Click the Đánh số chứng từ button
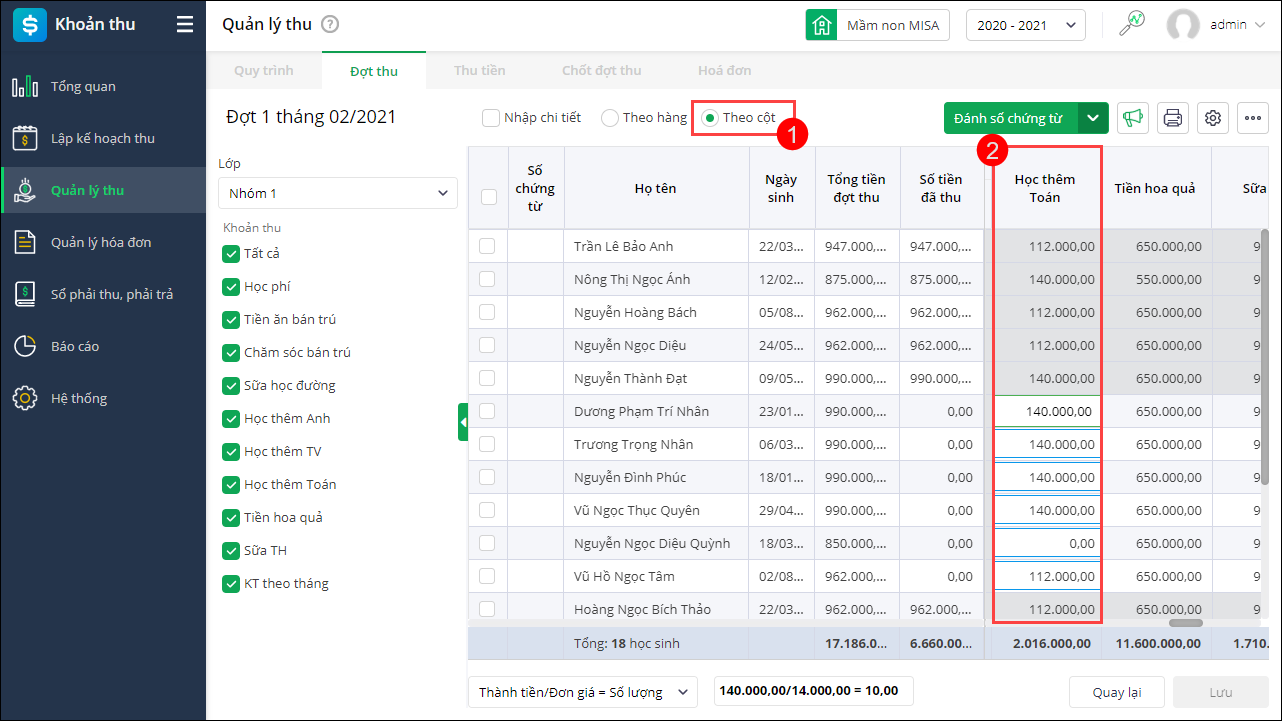Screen dimensions: 1282x721 pyautogui.click(x=1011, y=118)
